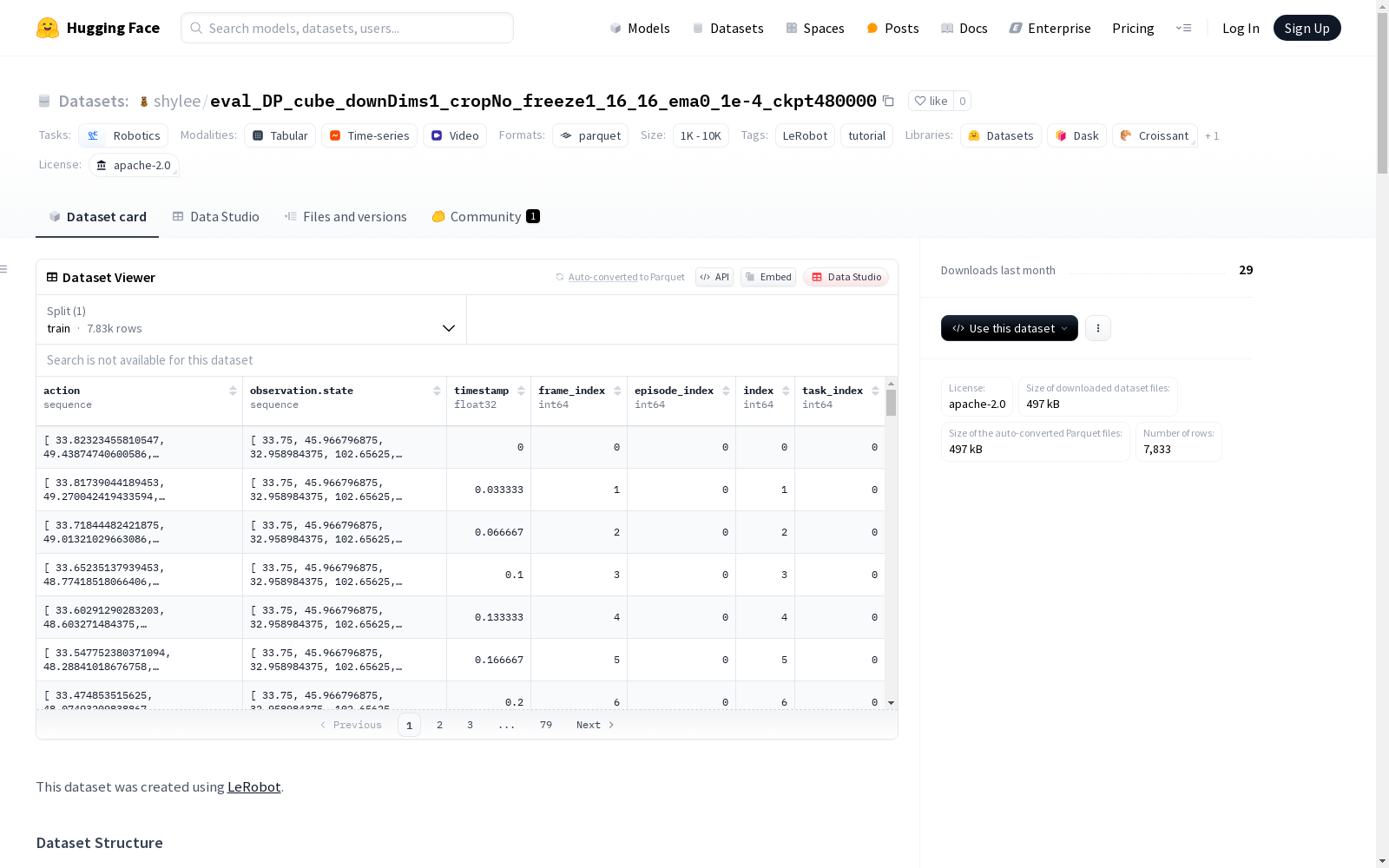Open Docs in the navigation
The height and width of the screenshot is (868, 1389).
[964, 28]
